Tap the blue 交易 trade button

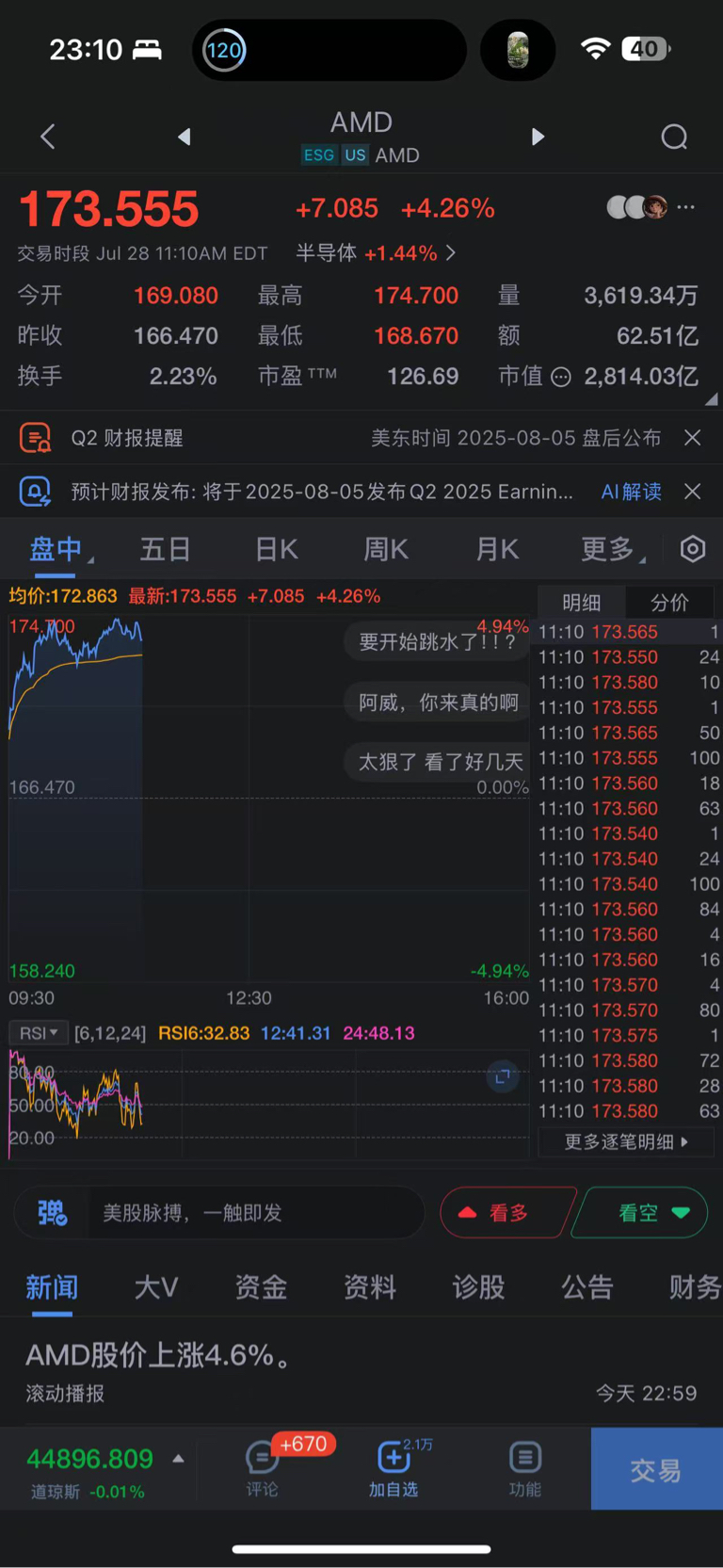point(656,1469)
